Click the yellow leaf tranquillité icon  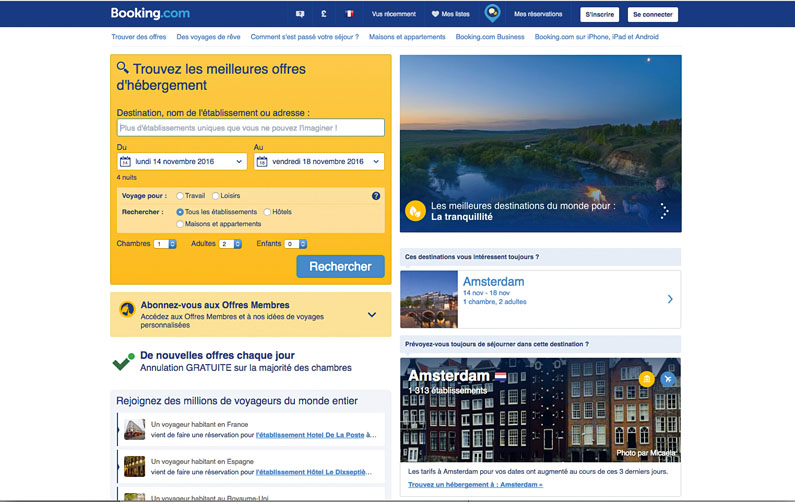point(415,211)
